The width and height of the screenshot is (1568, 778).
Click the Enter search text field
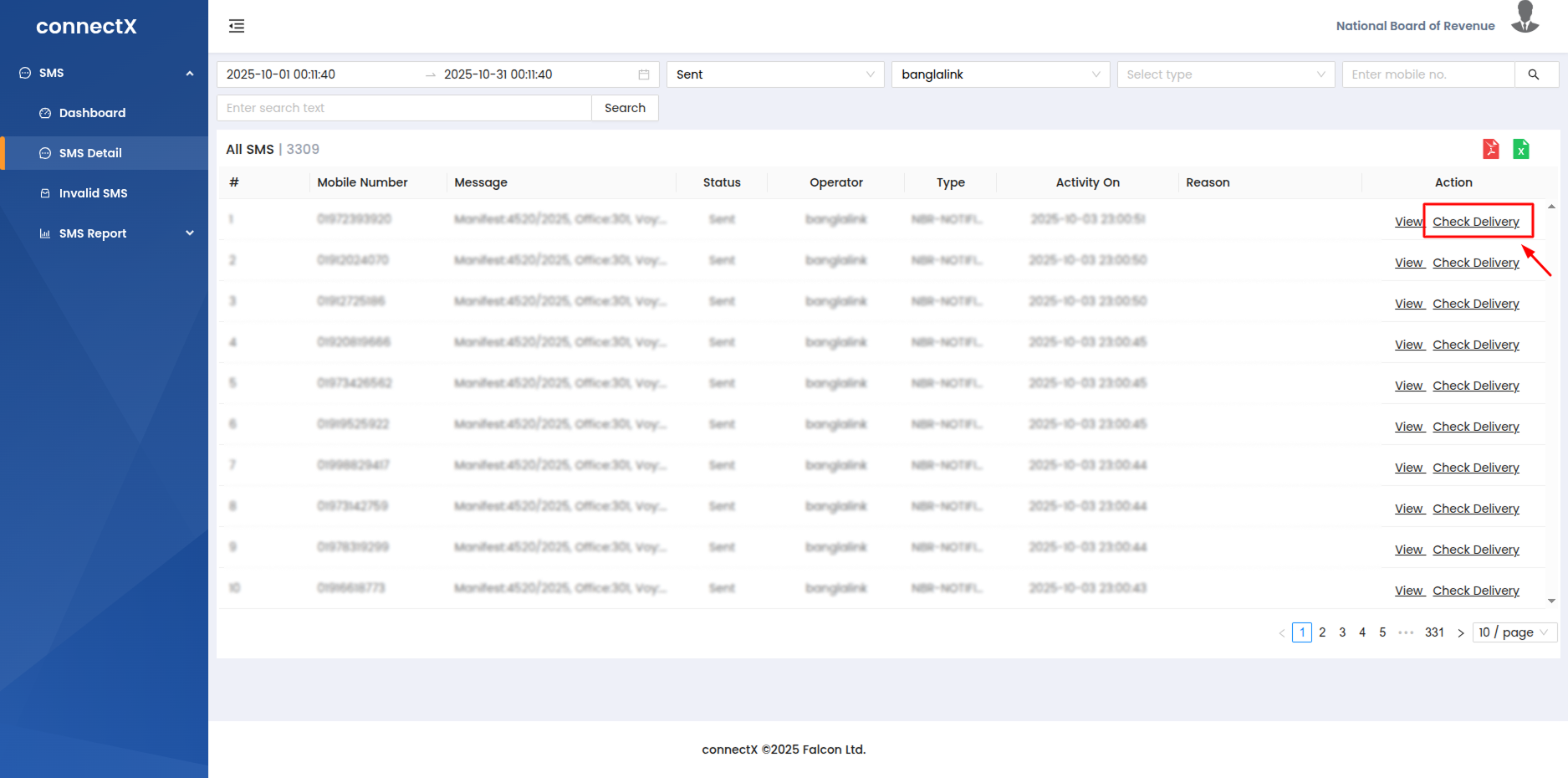pos(404,108)
